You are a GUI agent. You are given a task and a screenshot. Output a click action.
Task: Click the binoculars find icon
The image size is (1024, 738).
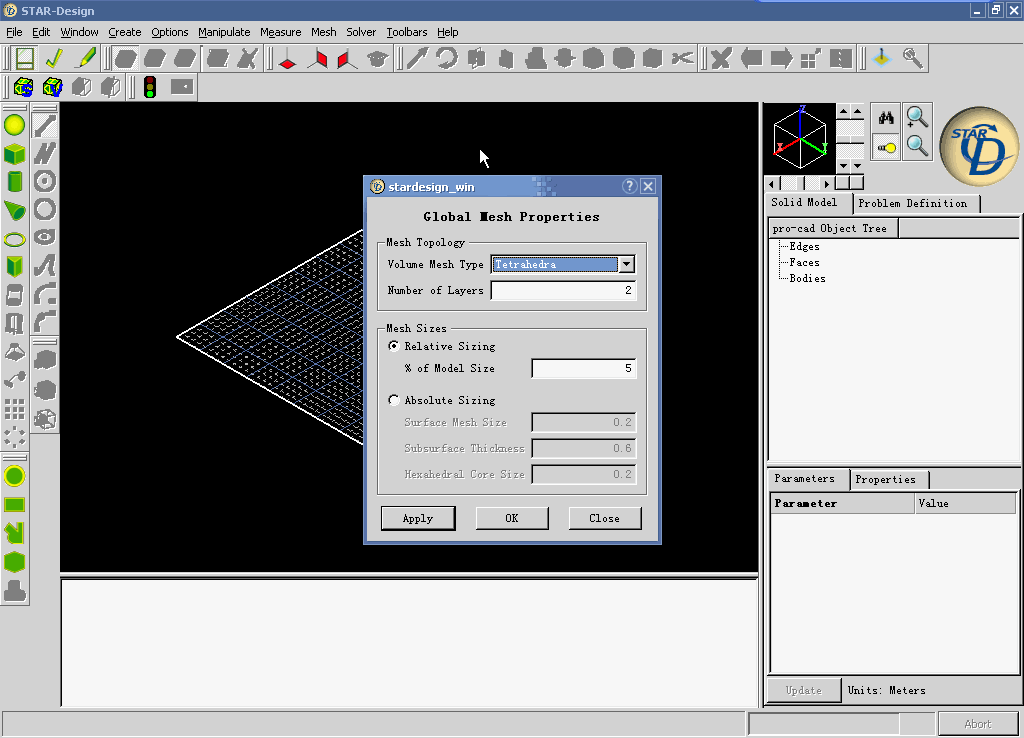pos(886,118)
